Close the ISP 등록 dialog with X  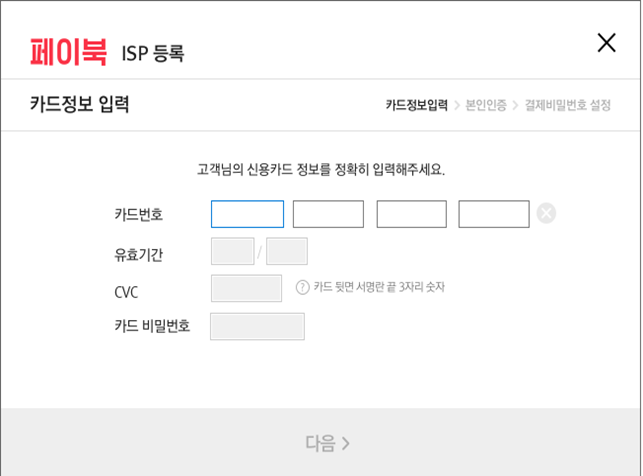pyautogui.click(x=606, y=43)
